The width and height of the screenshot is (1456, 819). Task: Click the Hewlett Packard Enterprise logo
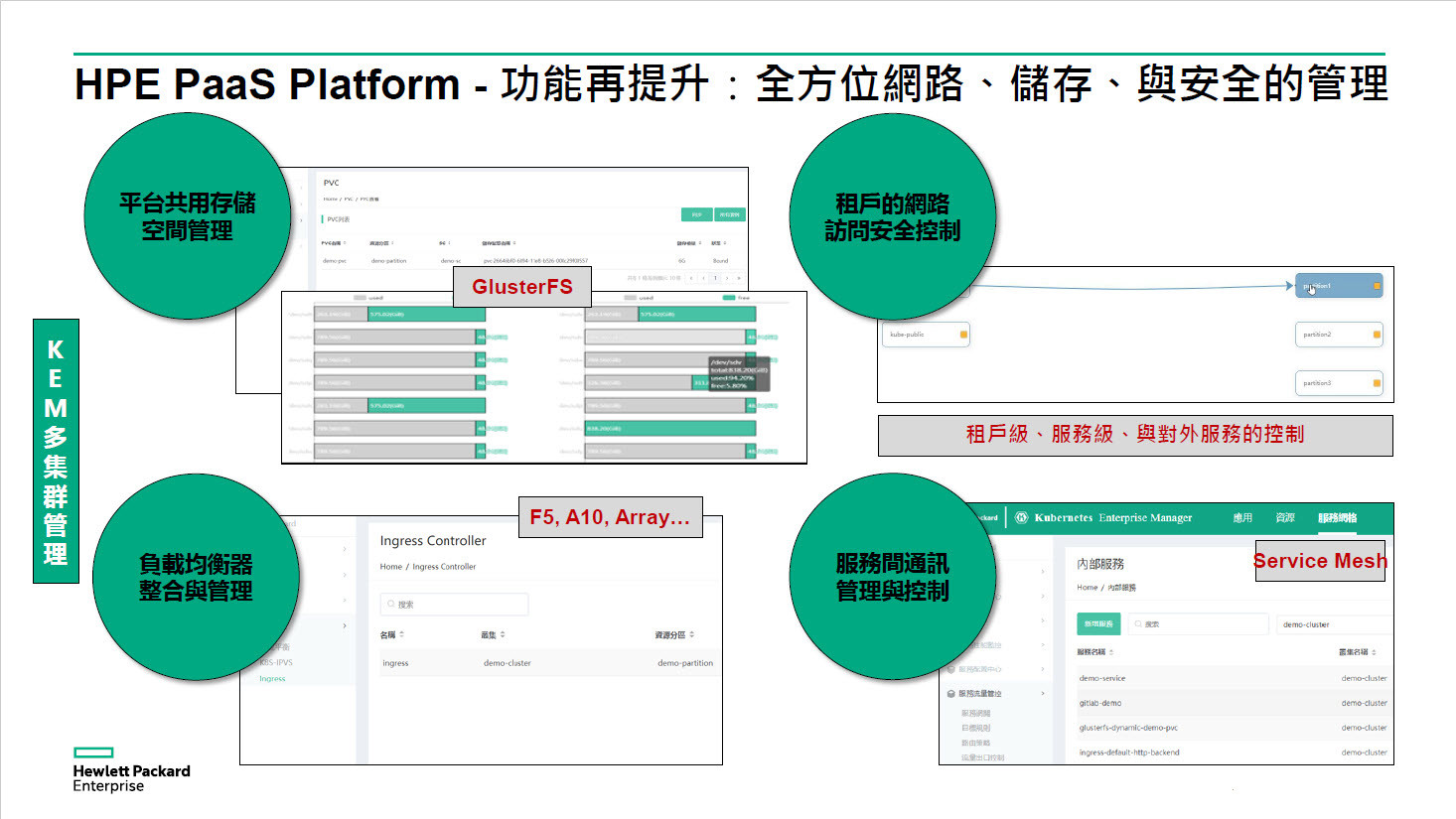pyautogui.click(x=130, y=770)
